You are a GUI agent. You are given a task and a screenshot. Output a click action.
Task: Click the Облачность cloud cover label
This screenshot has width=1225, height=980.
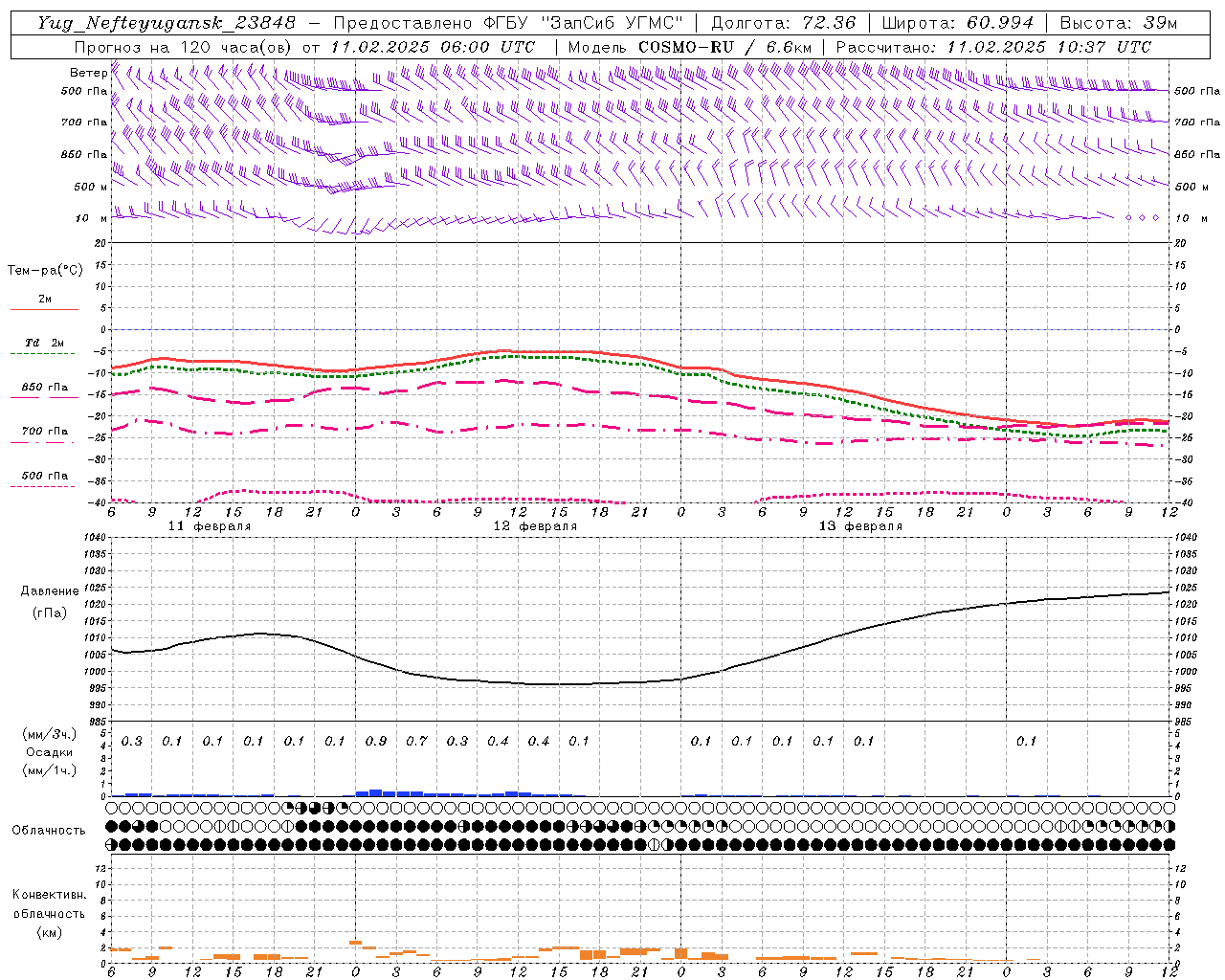point(49,831)
